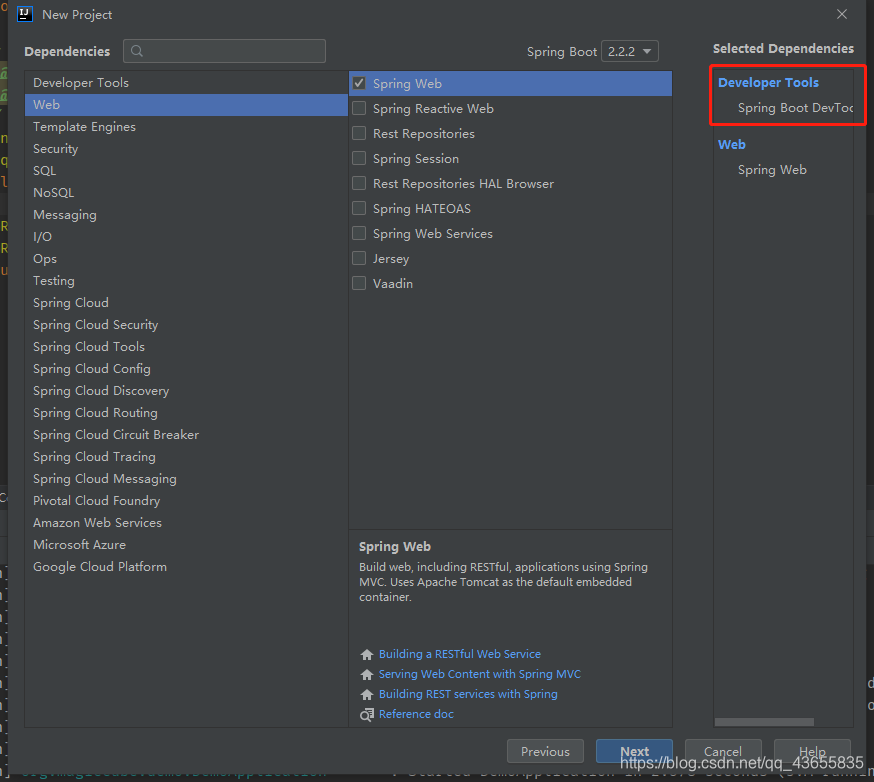The image size is (874, 782).
Task: Click the Help button
Action: pos(812,751)
